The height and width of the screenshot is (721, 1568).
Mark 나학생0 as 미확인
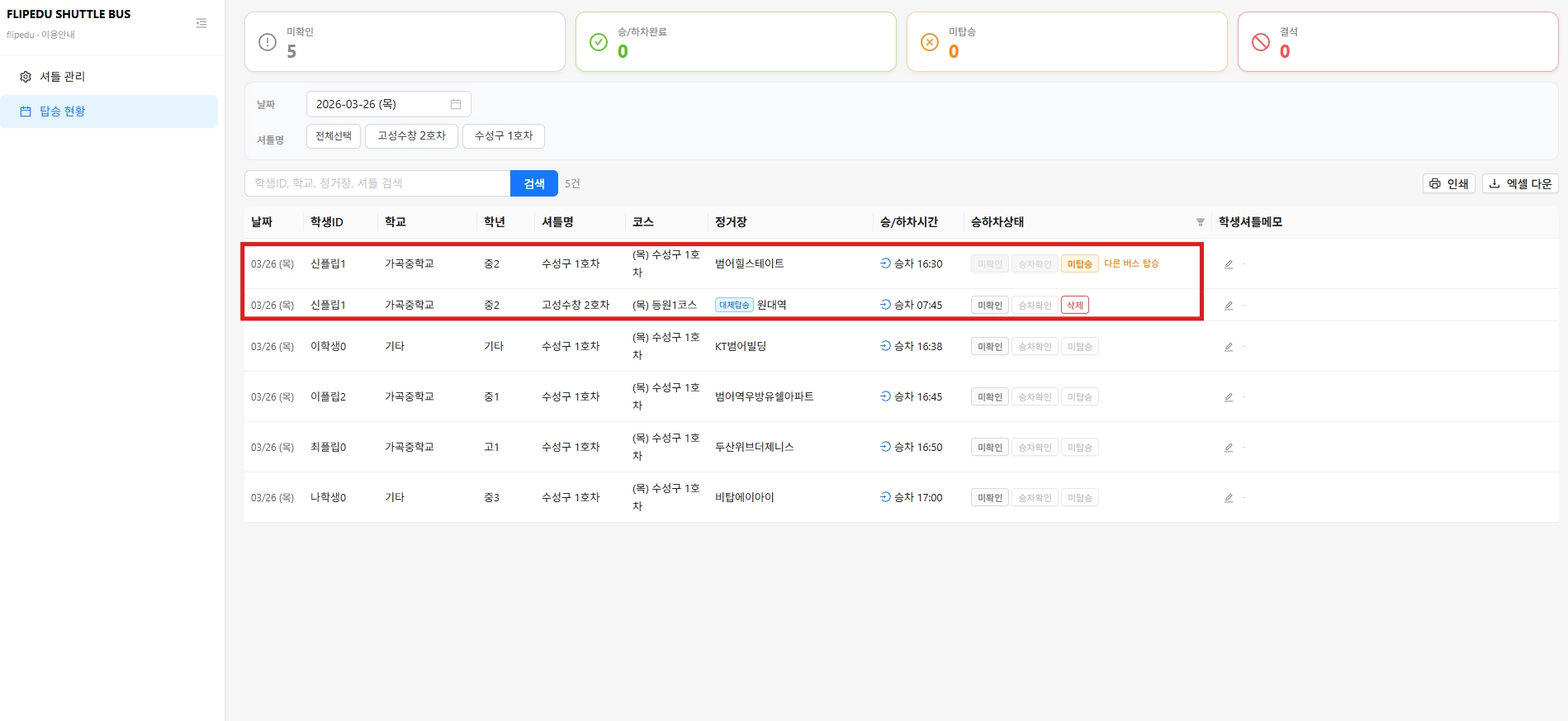(990, 498)
